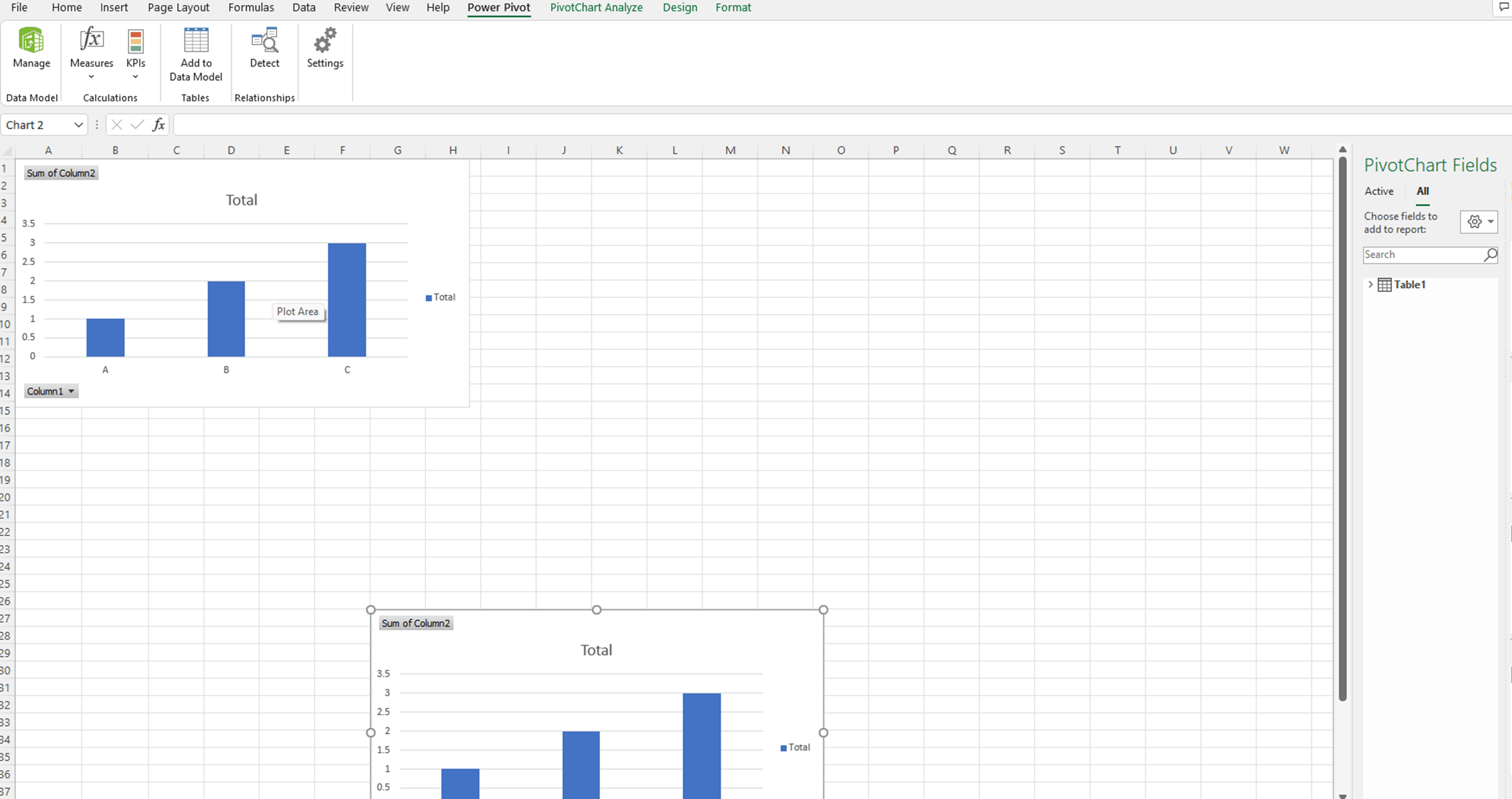This screenshot has height=799, width=1512.
Task: Open the Design ribbon tab
Action: coord(680,8)
